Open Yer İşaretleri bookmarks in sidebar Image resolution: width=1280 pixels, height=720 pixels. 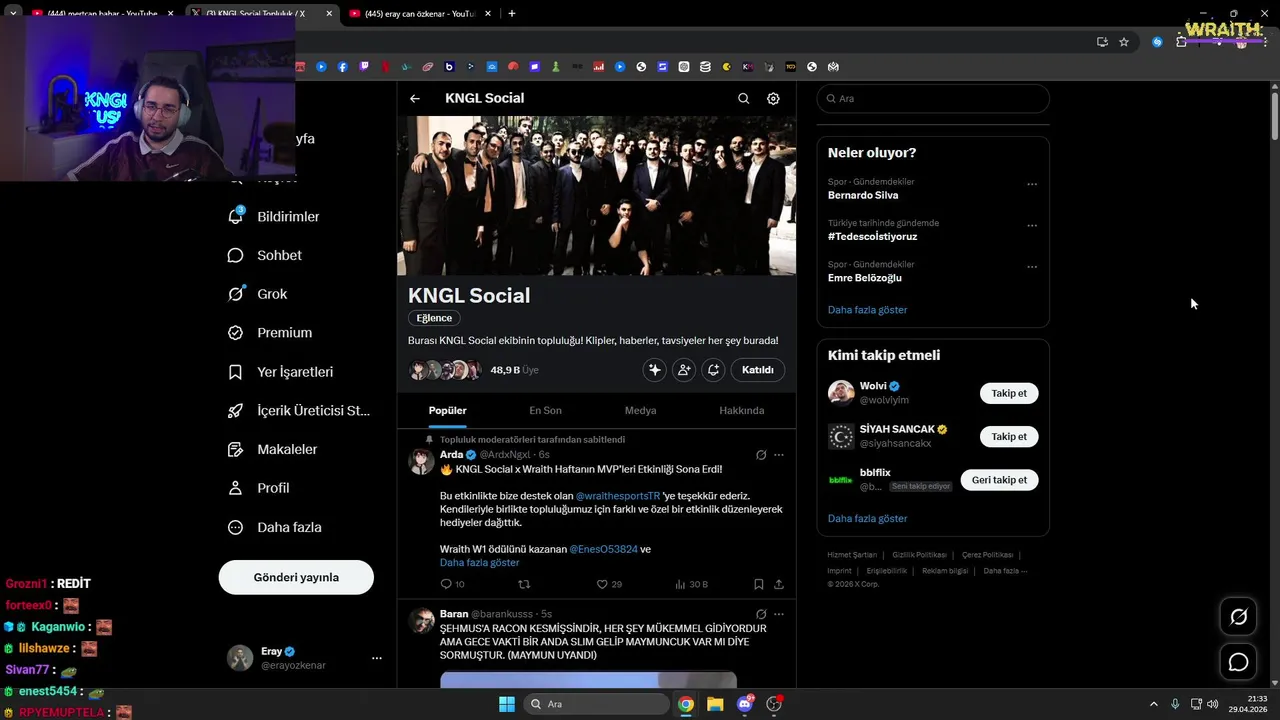click(281, 372)
